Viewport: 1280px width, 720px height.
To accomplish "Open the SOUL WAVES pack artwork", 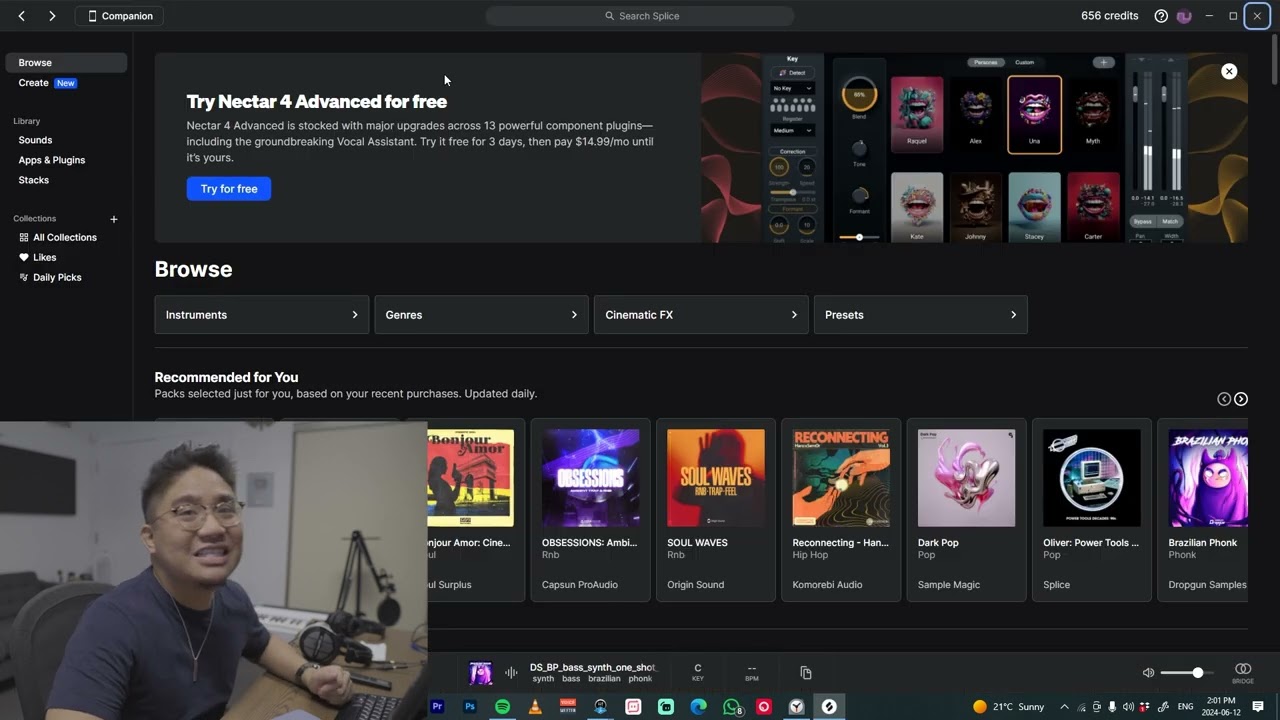I will coord(716,478).
